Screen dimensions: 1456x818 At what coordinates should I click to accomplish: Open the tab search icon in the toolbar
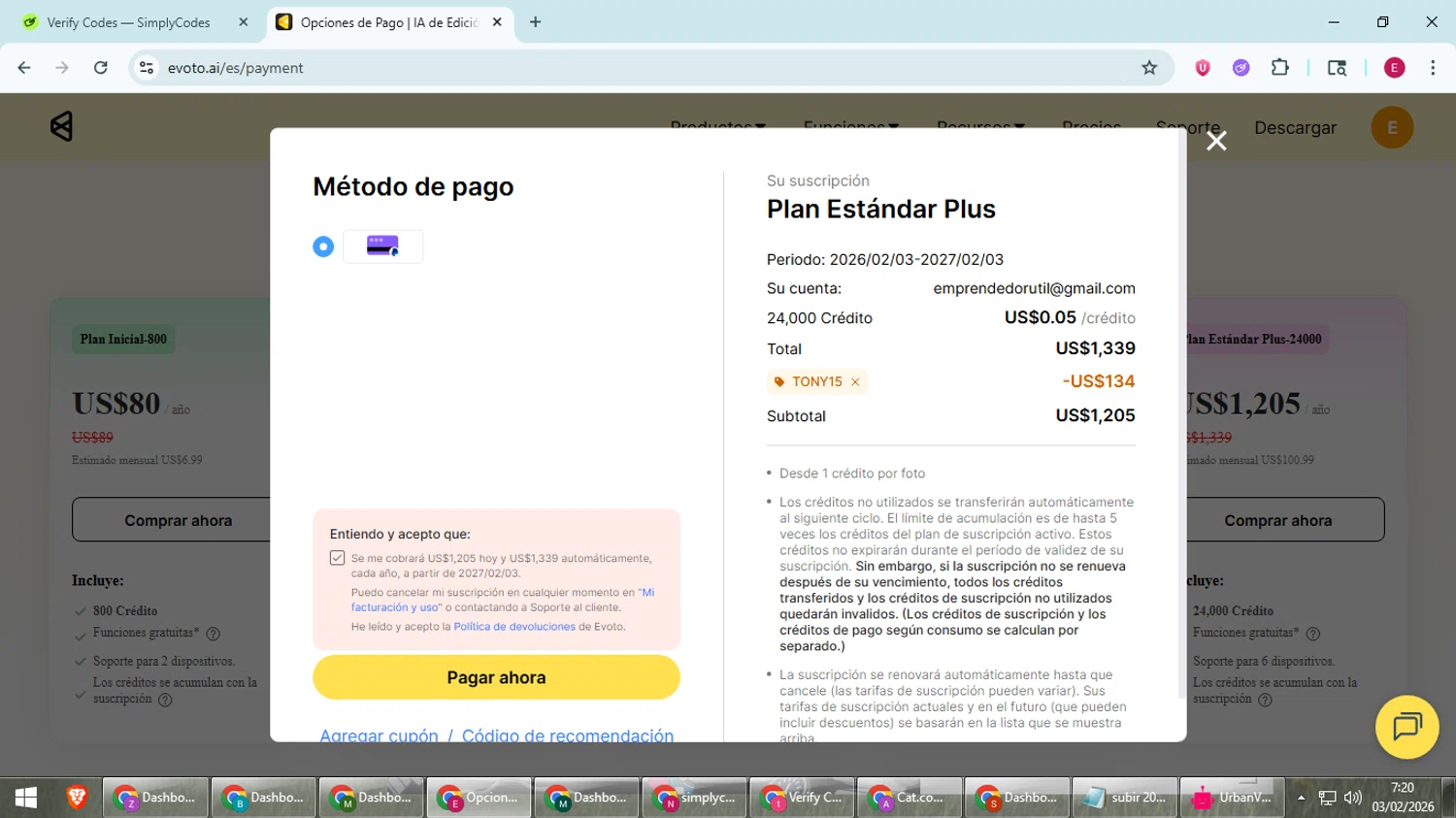tap(1337, 68)
